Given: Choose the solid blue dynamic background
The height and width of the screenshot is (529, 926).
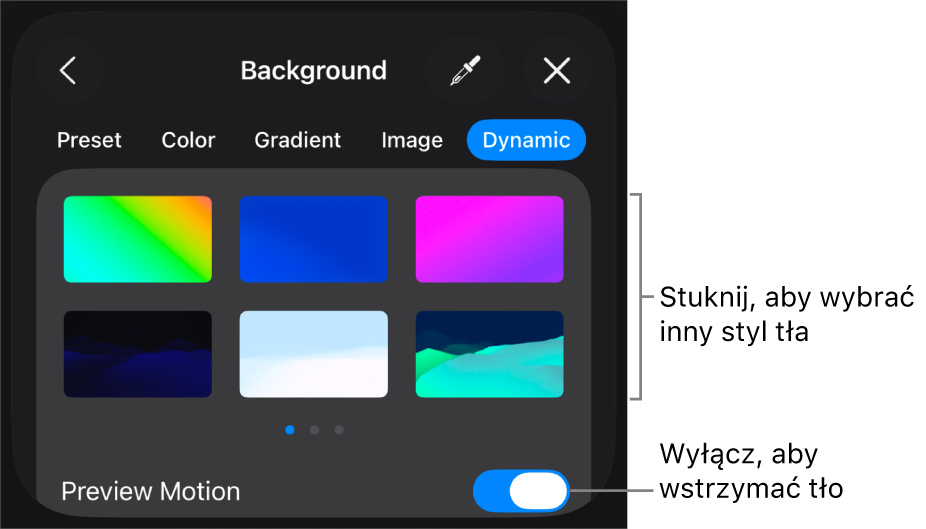Looking at the screenshot, I should 314,239.
